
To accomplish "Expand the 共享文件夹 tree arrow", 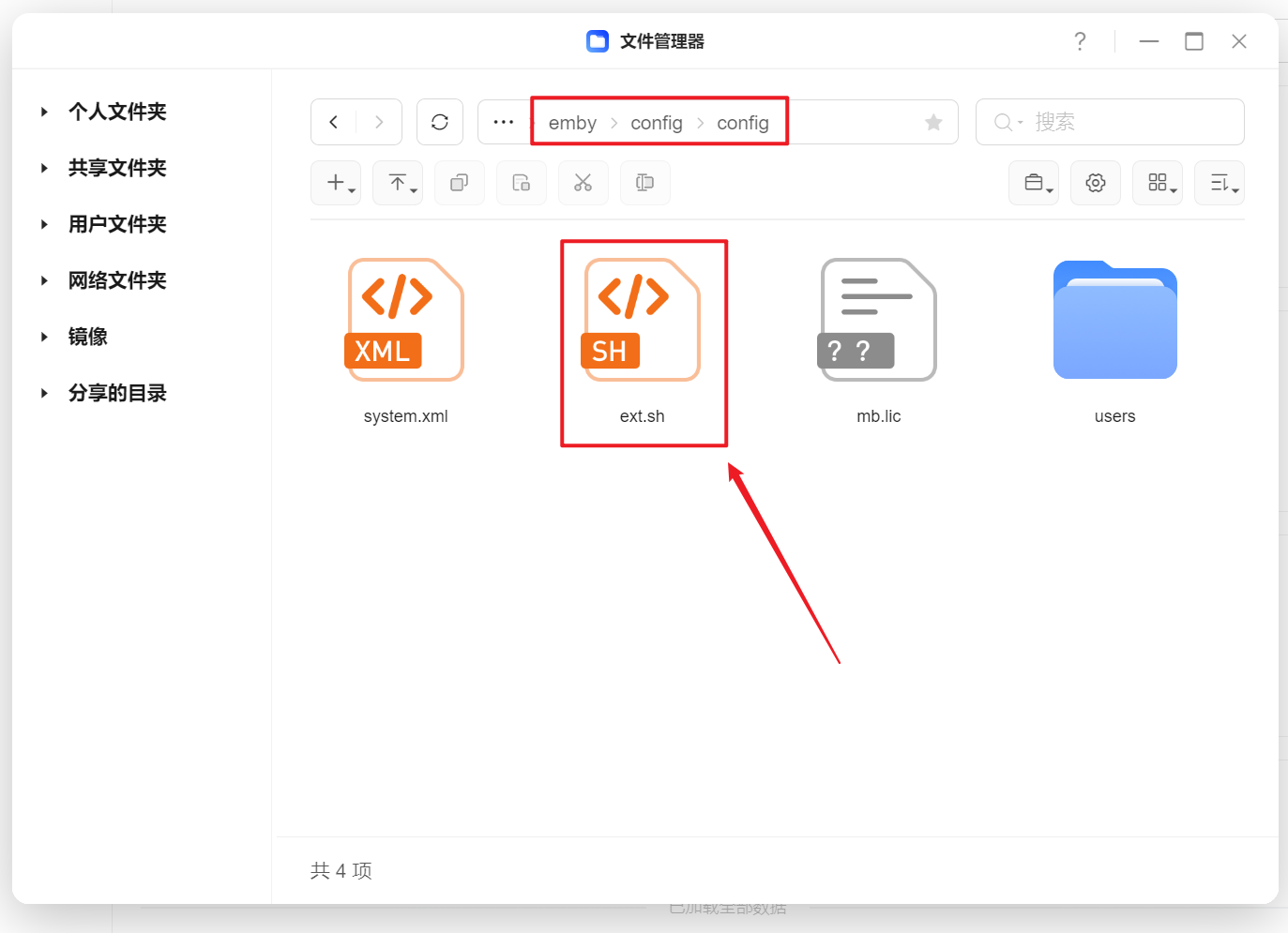I will click(44, 168).
